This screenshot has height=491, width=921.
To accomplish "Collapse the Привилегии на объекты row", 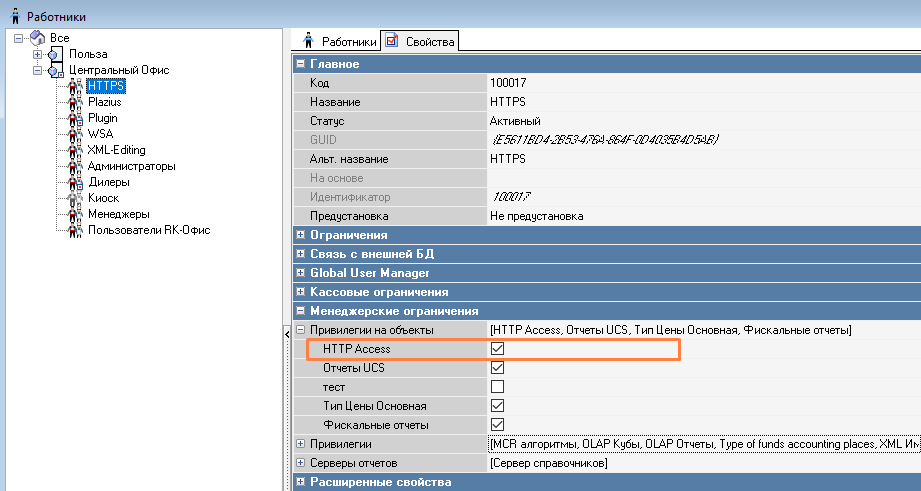I will pyautogui.click(x=300, y=330).
